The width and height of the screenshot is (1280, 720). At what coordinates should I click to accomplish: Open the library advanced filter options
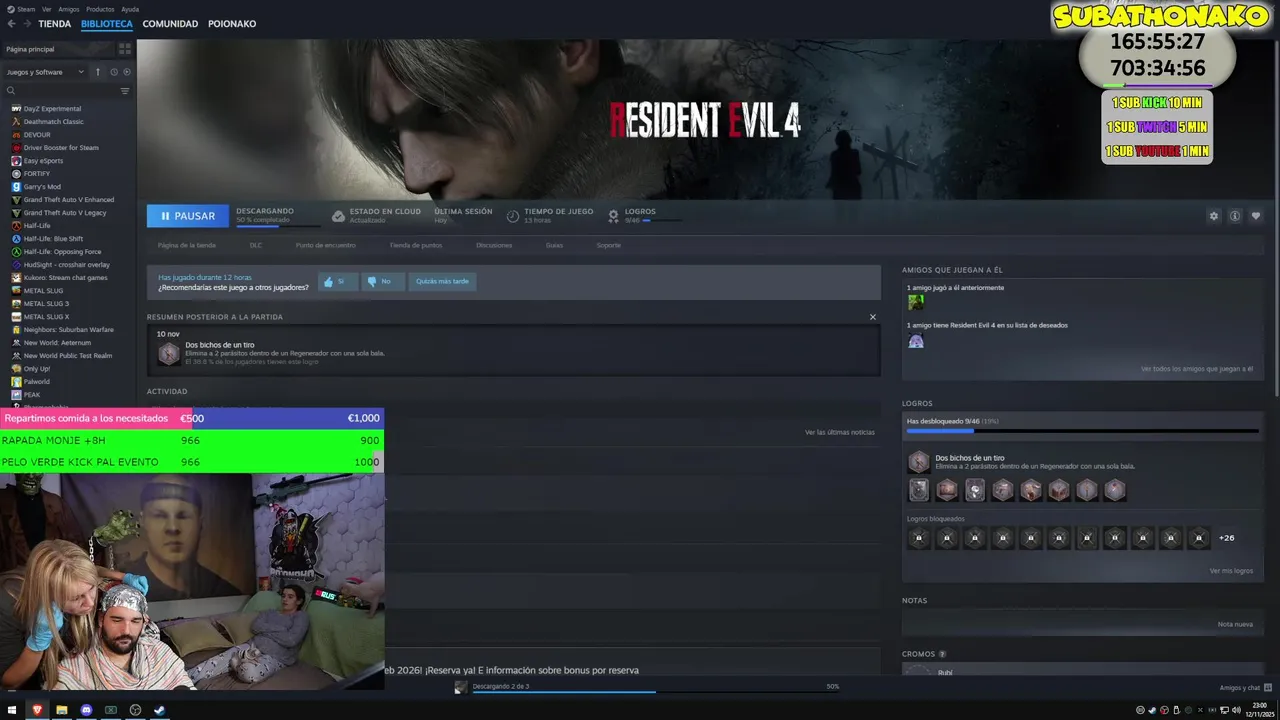[125, 91]
